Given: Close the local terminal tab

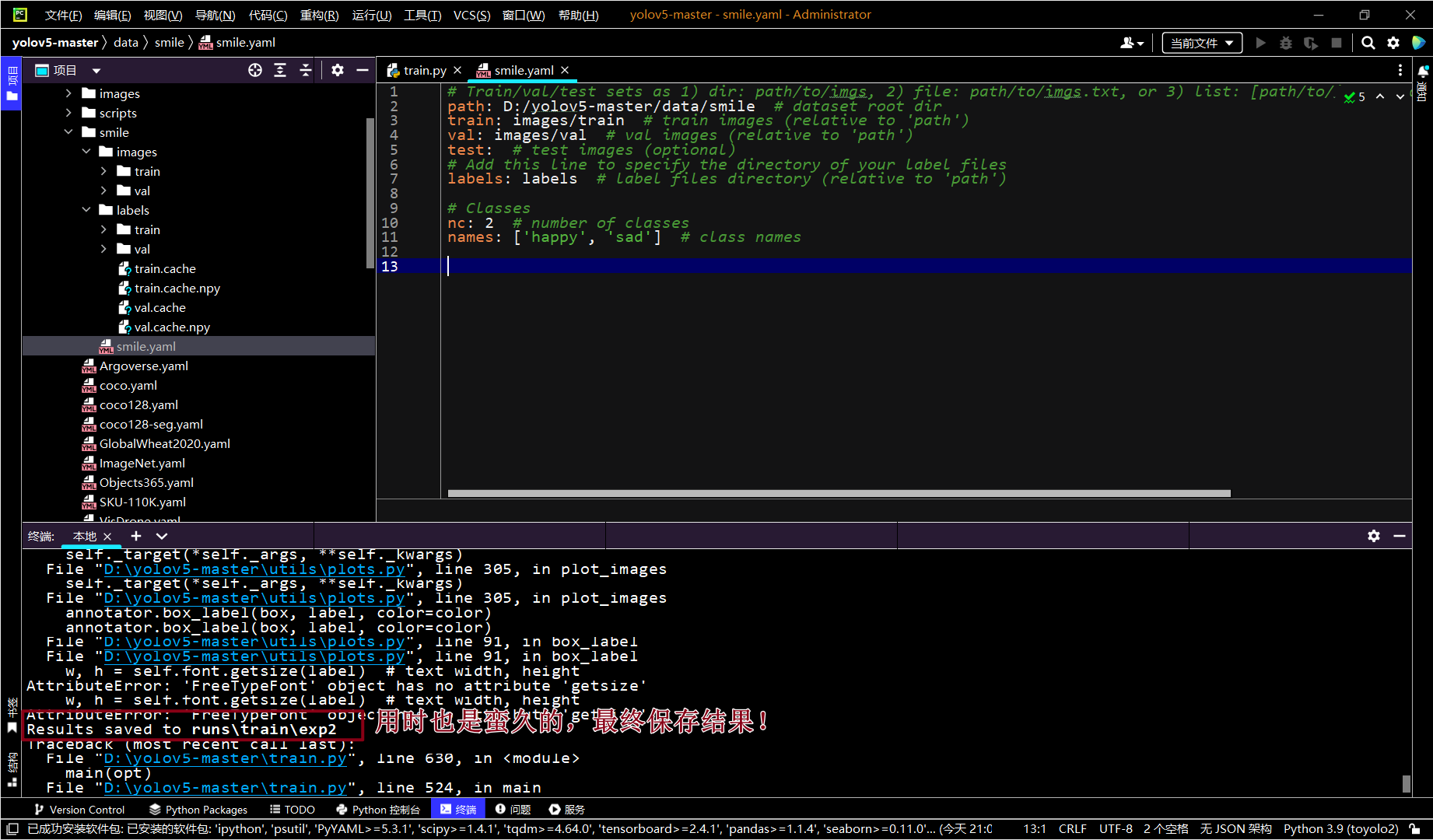Looking at the screenshot, I should click(x=107, y=537).
